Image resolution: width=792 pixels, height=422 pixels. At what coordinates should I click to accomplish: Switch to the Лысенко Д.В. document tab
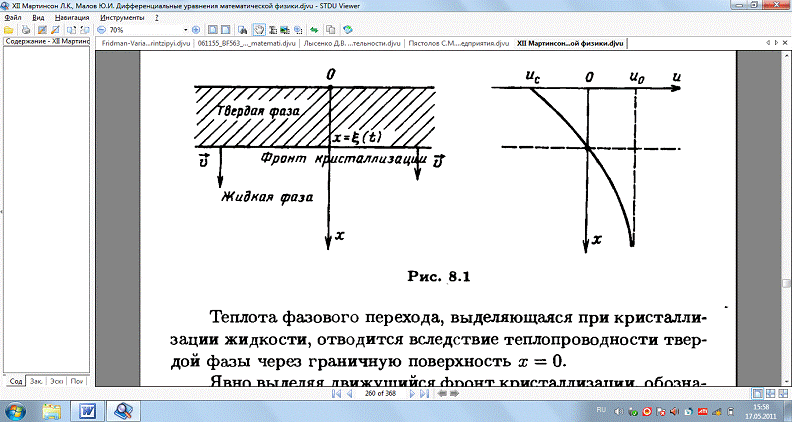point(352,43)
